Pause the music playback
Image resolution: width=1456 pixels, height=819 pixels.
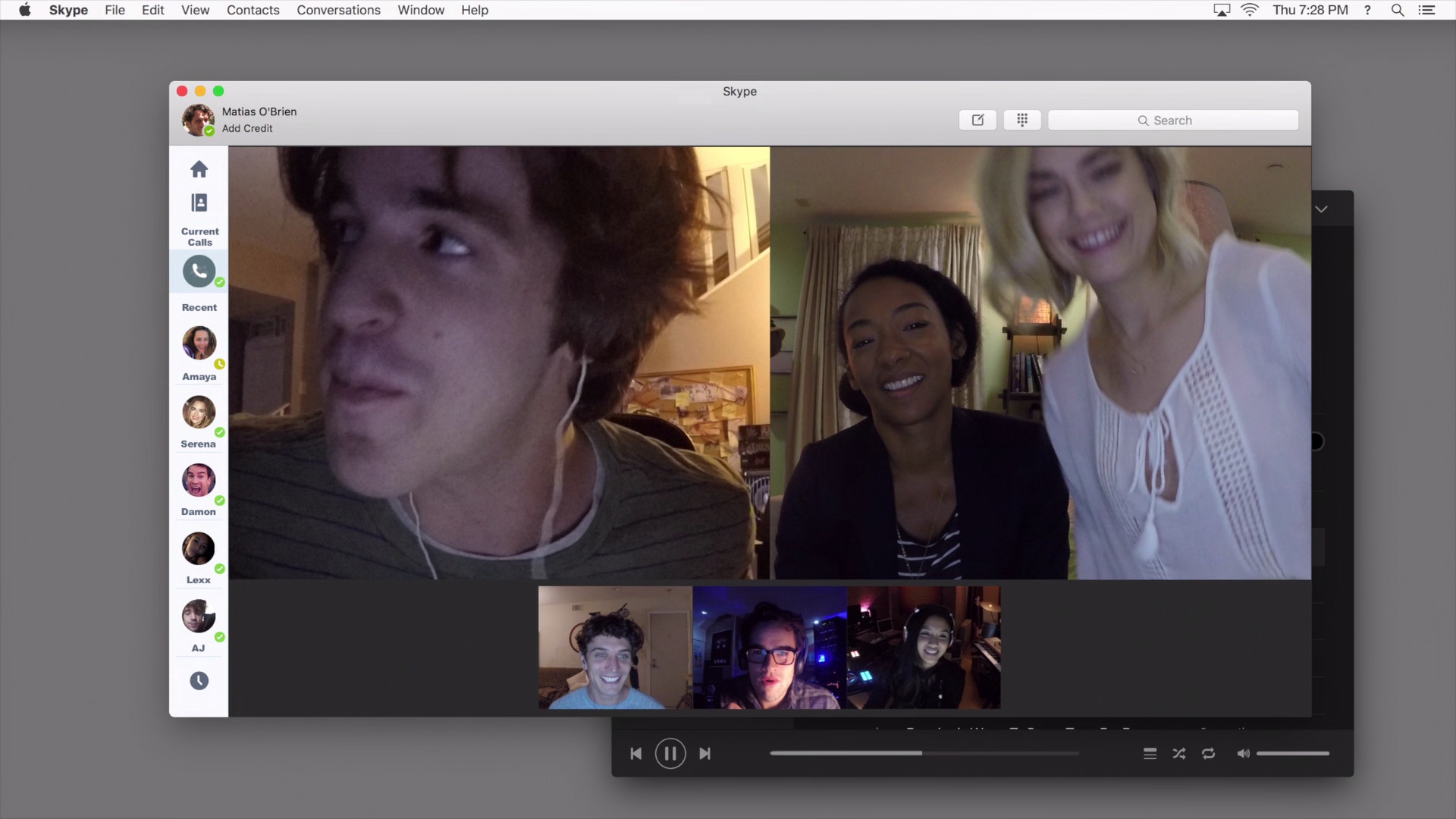pos(670,754)
